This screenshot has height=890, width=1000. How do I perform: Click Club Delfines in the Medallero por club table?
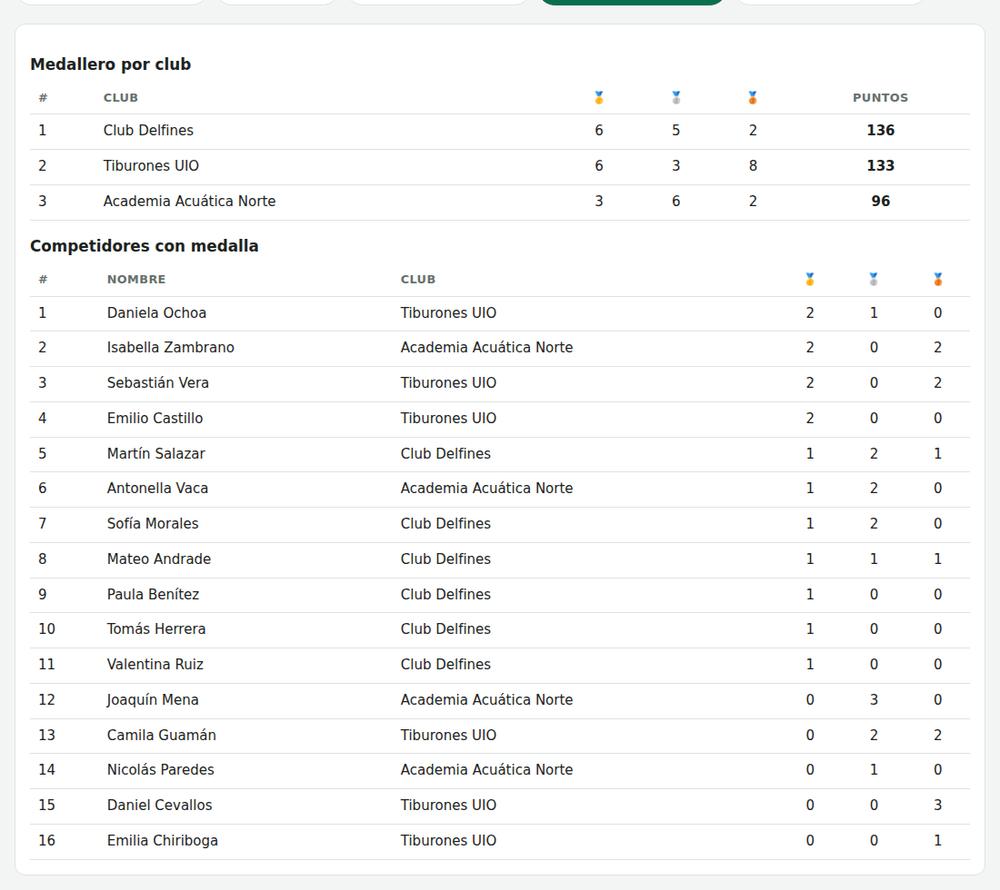pyautogui.click(x=149, y=130)
